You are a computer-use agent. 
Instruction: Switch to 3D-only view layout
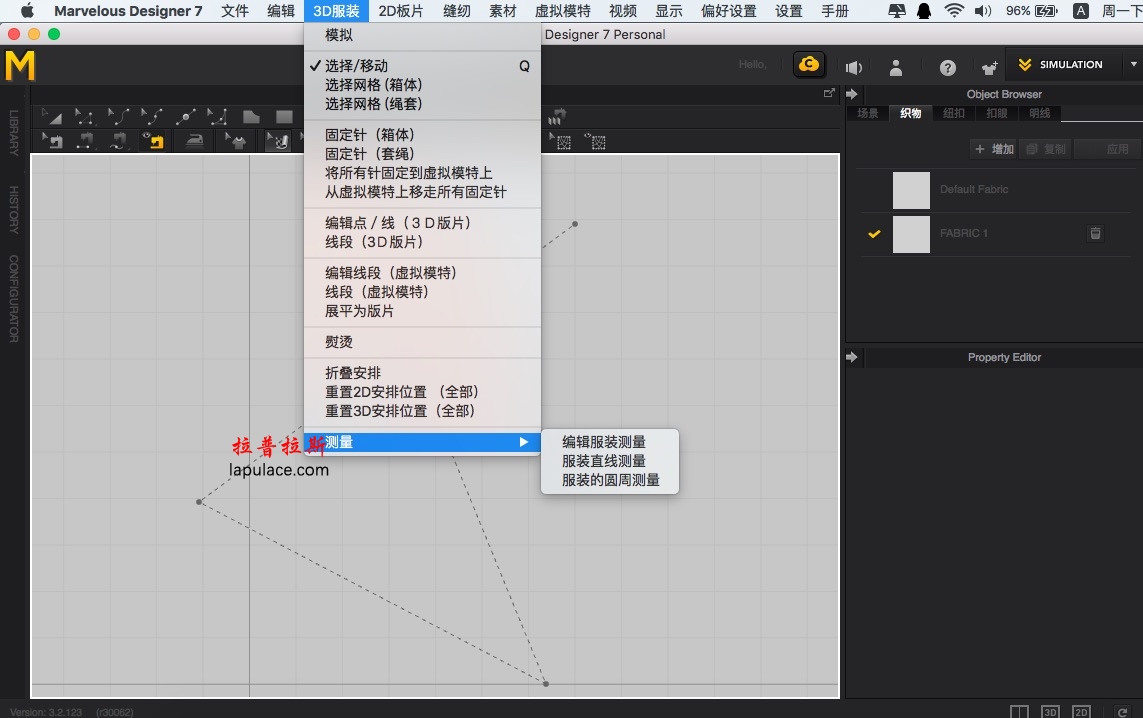[x=1050, y=712]
